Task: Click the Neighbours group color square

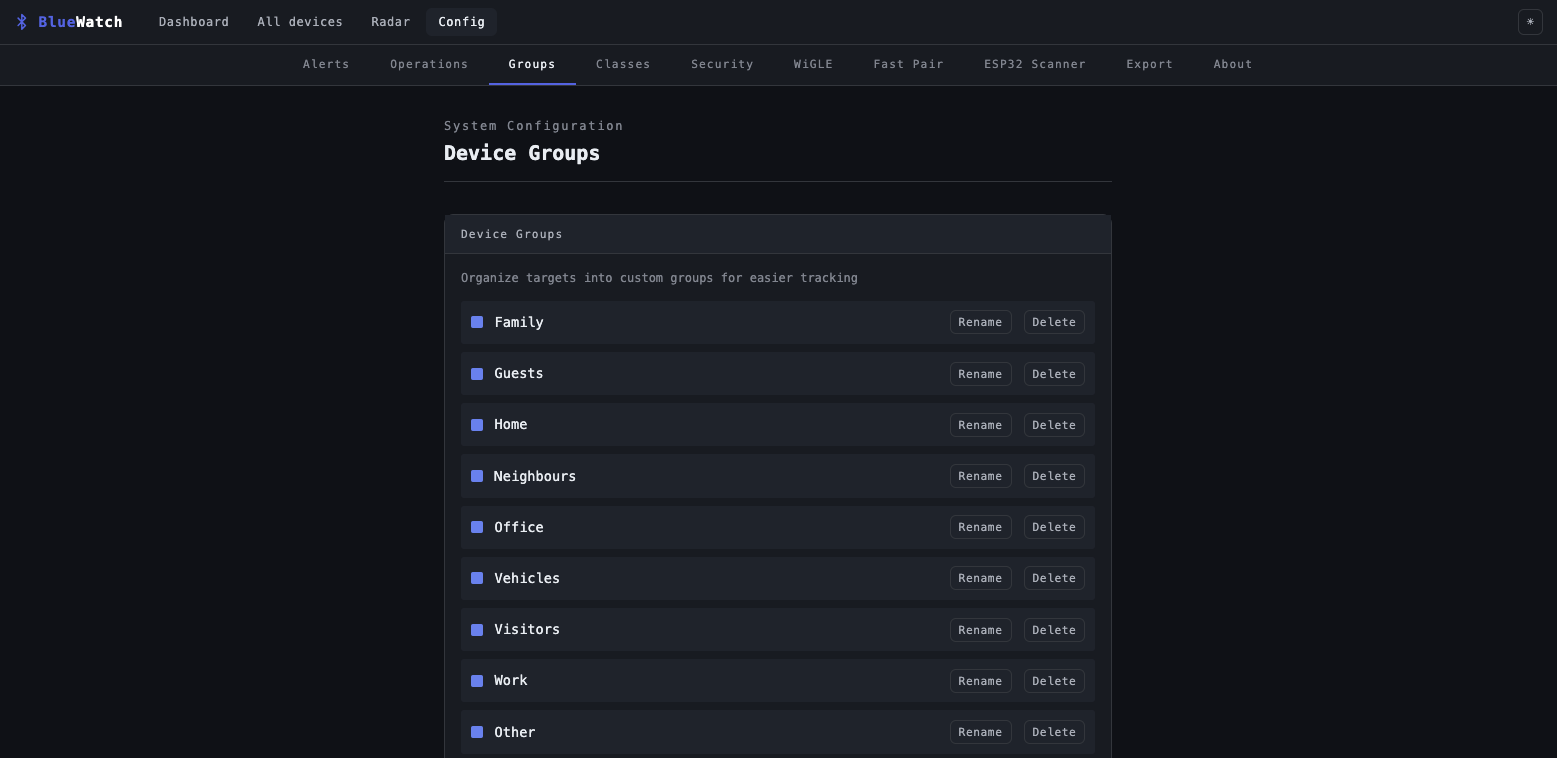Action: pyautogui.click(x=477, y=476)
